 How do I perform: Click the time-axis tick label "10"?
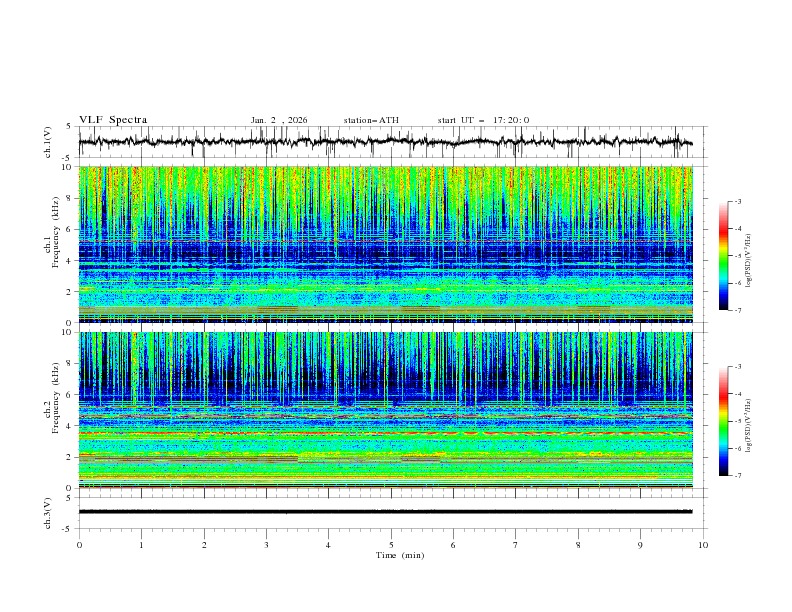click(x=703, y=545)
